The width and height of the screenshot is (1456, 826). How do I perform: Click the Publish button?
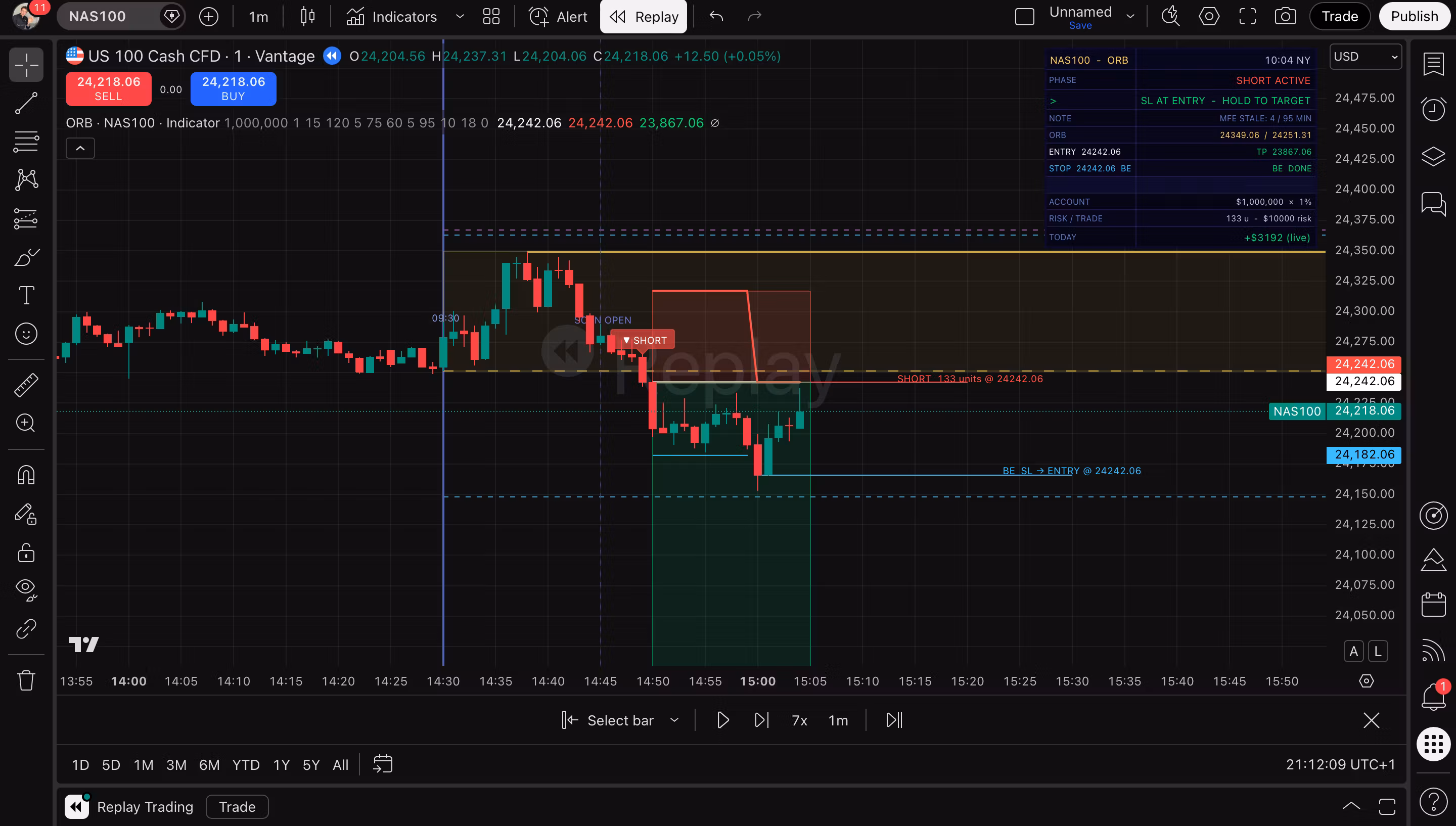click(1414, 17)
